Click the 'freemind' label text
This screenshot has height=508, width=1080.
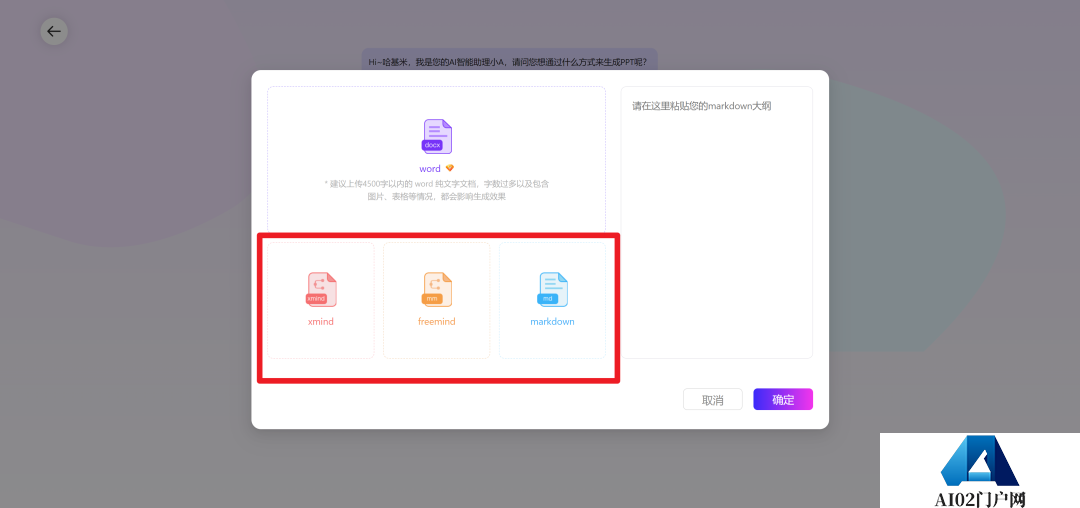click(437, 321)
